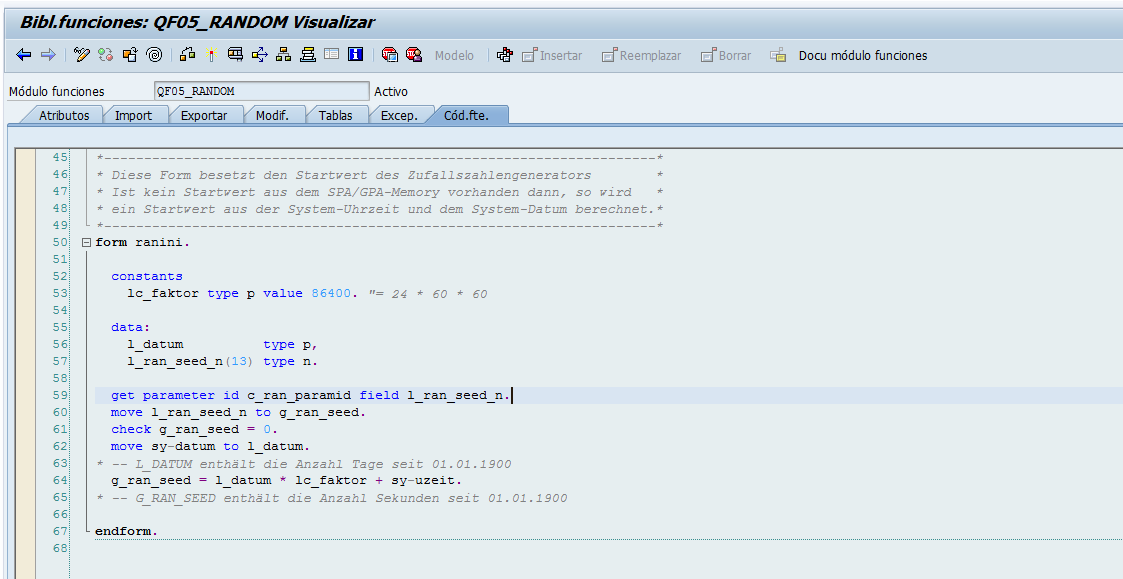Image resolution: width=1123 pixels, height=579 pixels.
Task: Click the spiral Enhancements icon
Action: 154,55
